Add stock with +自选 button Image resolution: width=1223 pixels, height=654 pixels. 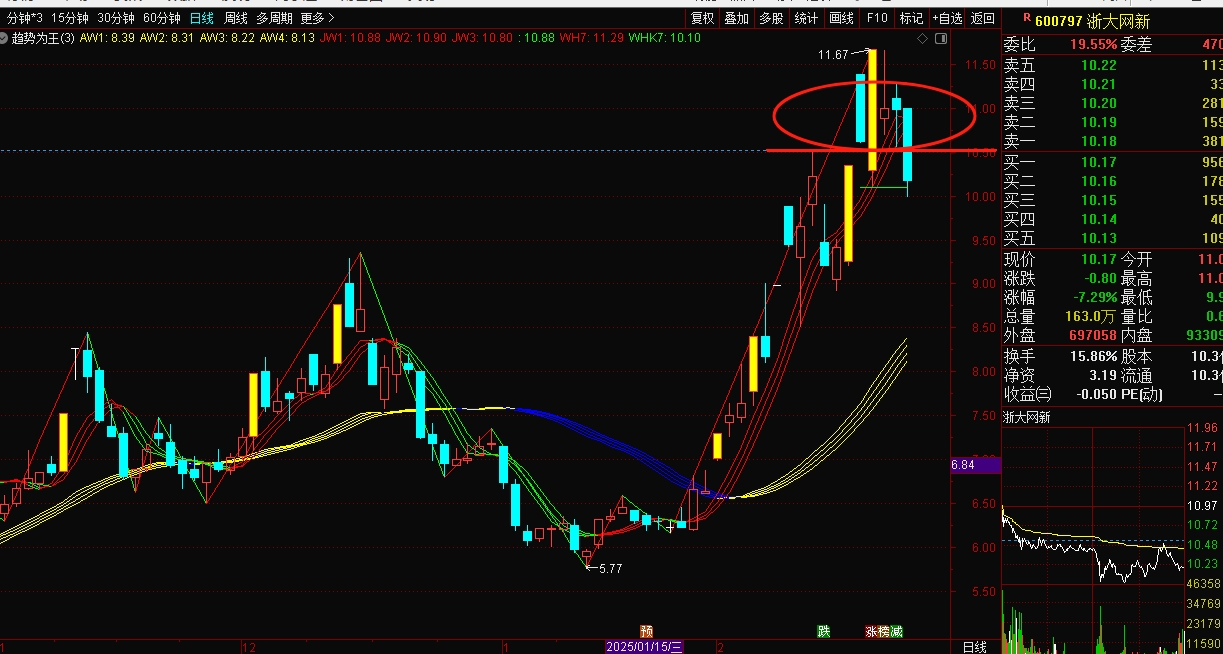click(948, 18)
